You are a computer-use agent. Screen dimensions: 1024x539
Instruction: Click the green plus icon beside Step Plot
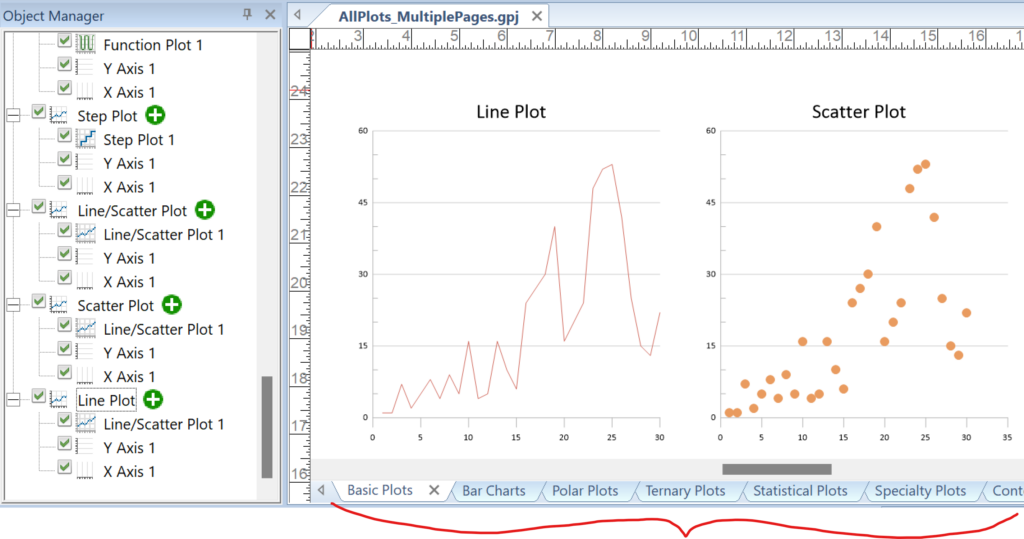[x=155, y=116]
